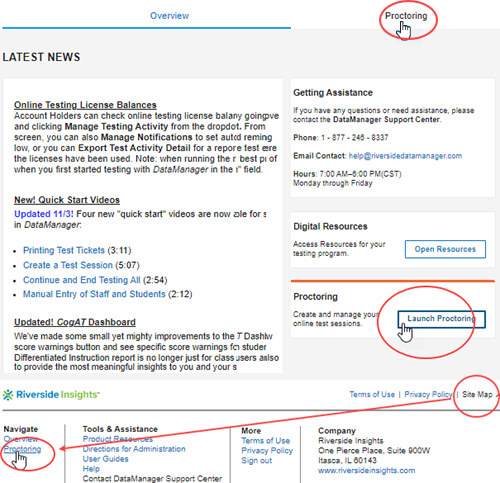Expand the Site Map link
Viewport: 500px width, 483px height.
point(477,394)
